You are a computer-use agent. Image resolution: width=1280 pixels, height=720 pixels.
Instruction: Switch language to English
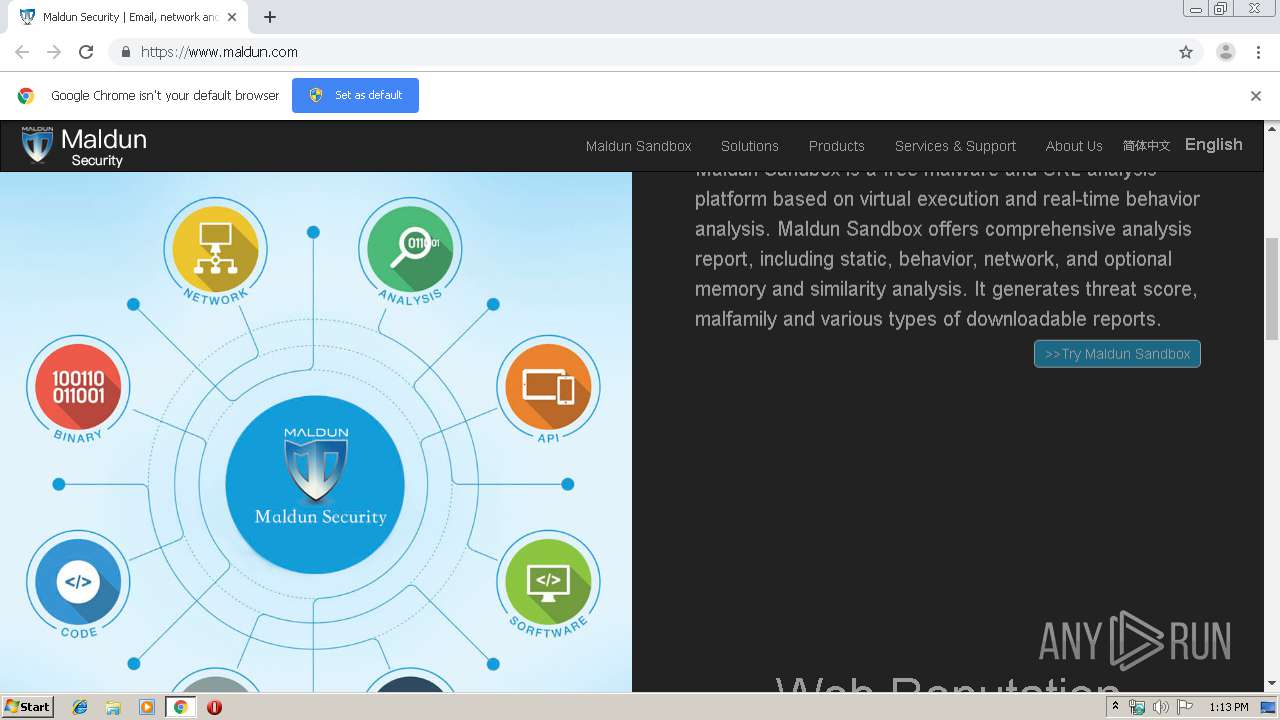point(1214,145)
